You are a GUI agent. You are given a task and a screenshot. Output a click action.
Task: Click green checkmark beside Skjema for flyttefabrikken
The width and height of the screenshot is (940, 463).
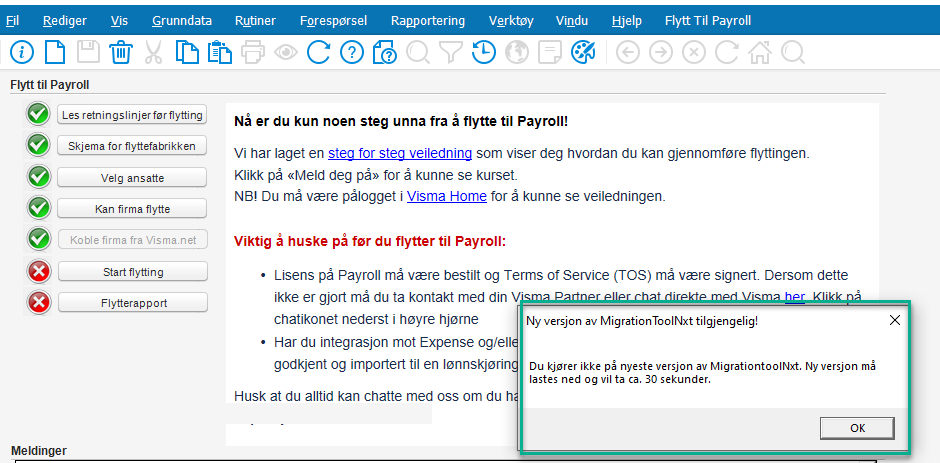click(x=38, y=145)
